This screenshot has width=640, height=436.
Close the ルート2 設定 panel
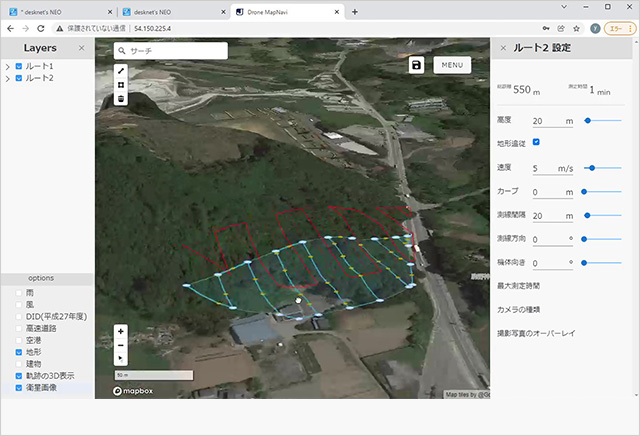502,48
